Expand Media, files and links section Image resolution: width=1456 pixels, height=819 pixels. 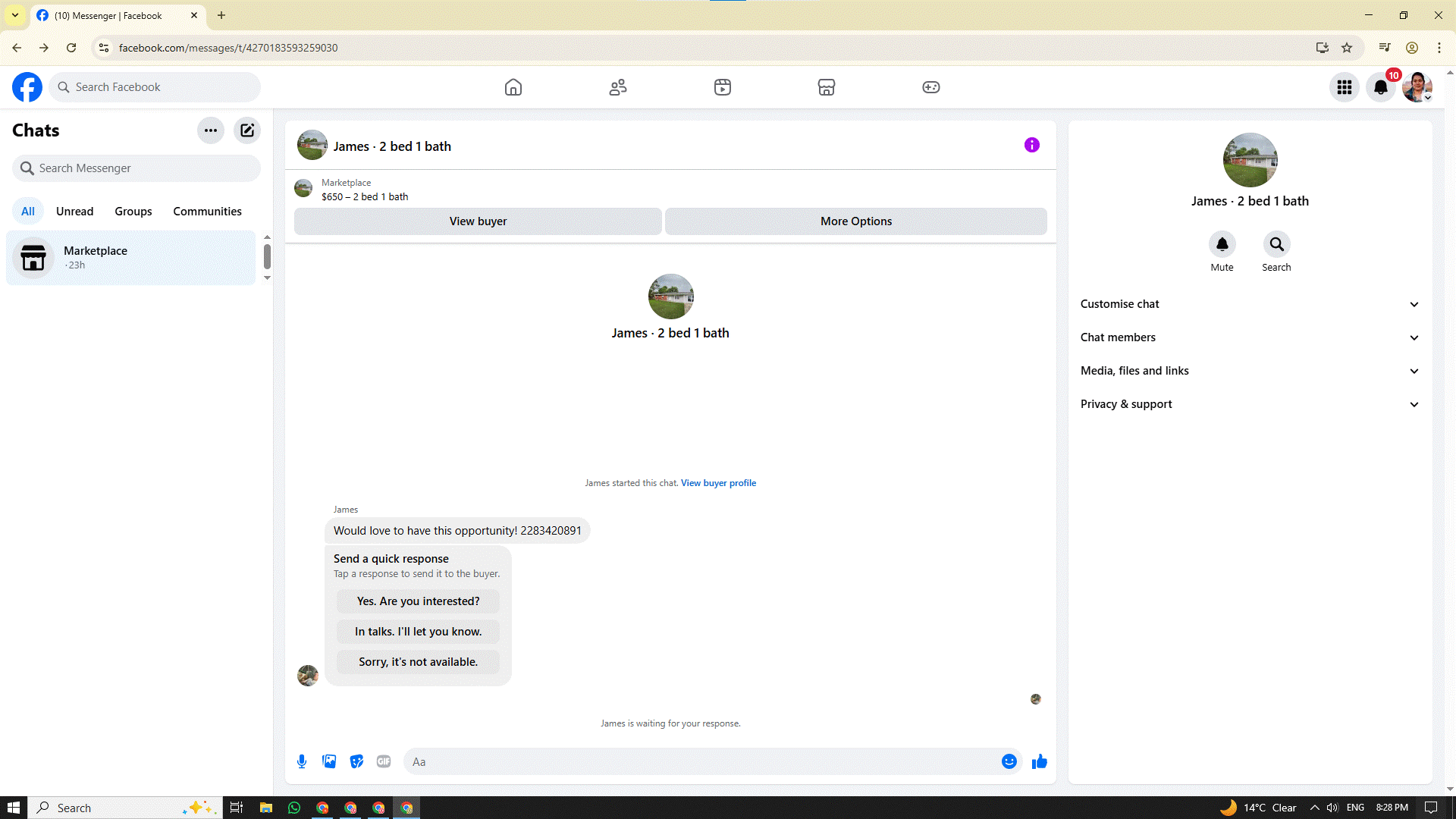(1249, 371)
